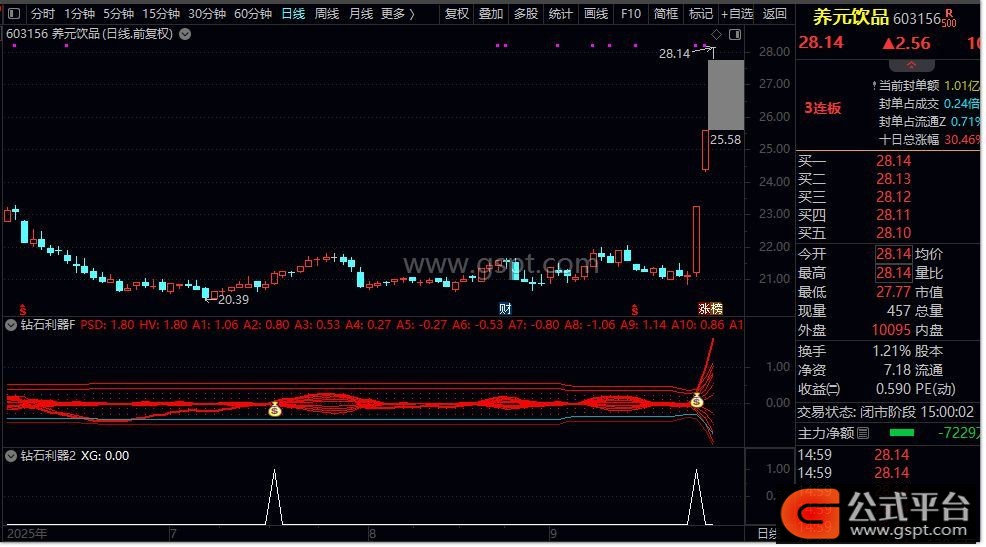The width and height of the screenshot is (986, 547).
Task: Click the 十日总涨幅 30.46% entry
Action: (929, 140)
